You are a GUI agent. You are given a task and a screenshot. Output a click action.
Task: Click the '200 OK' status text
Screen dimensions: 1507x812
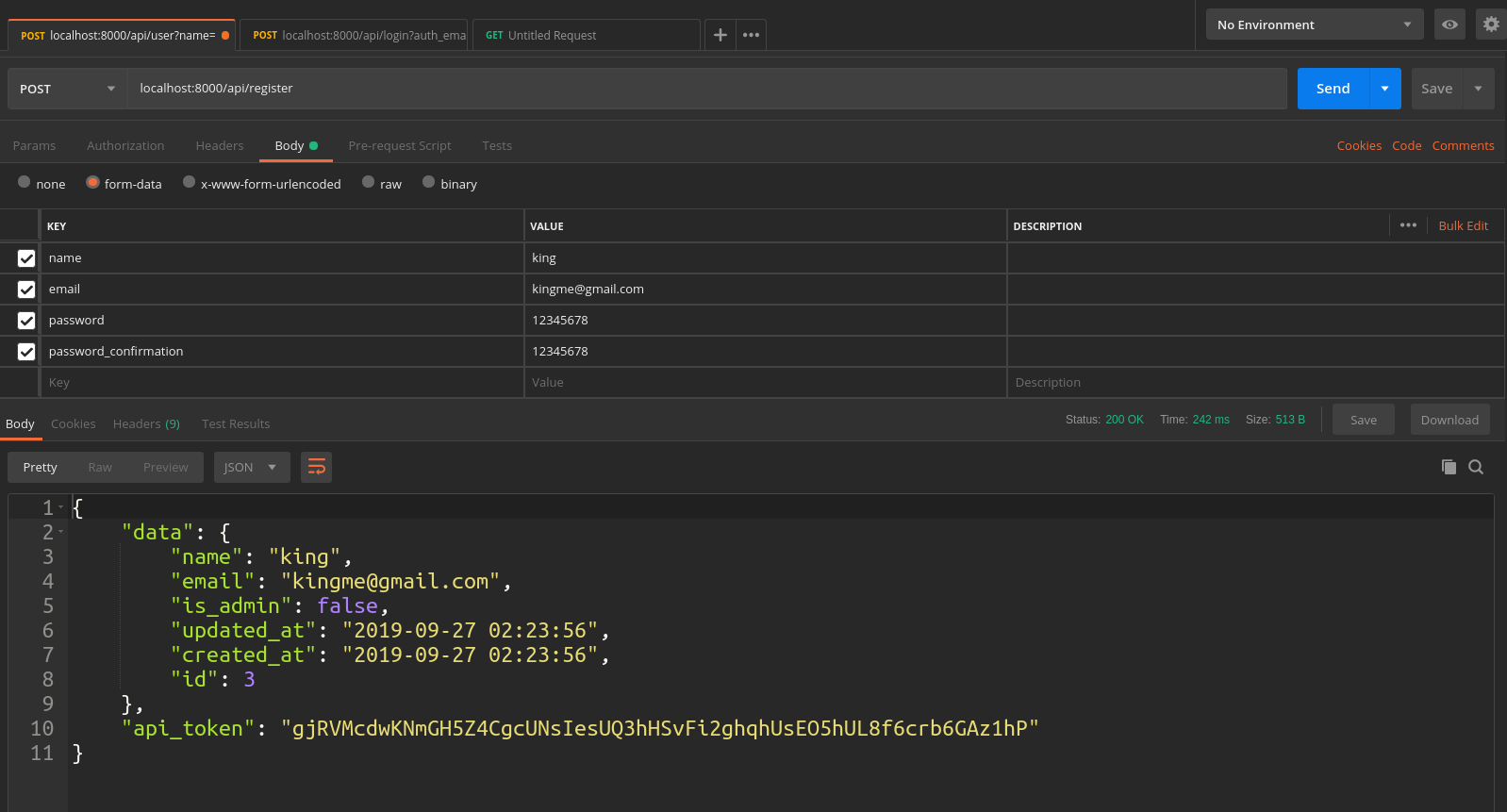point(1124,420)
